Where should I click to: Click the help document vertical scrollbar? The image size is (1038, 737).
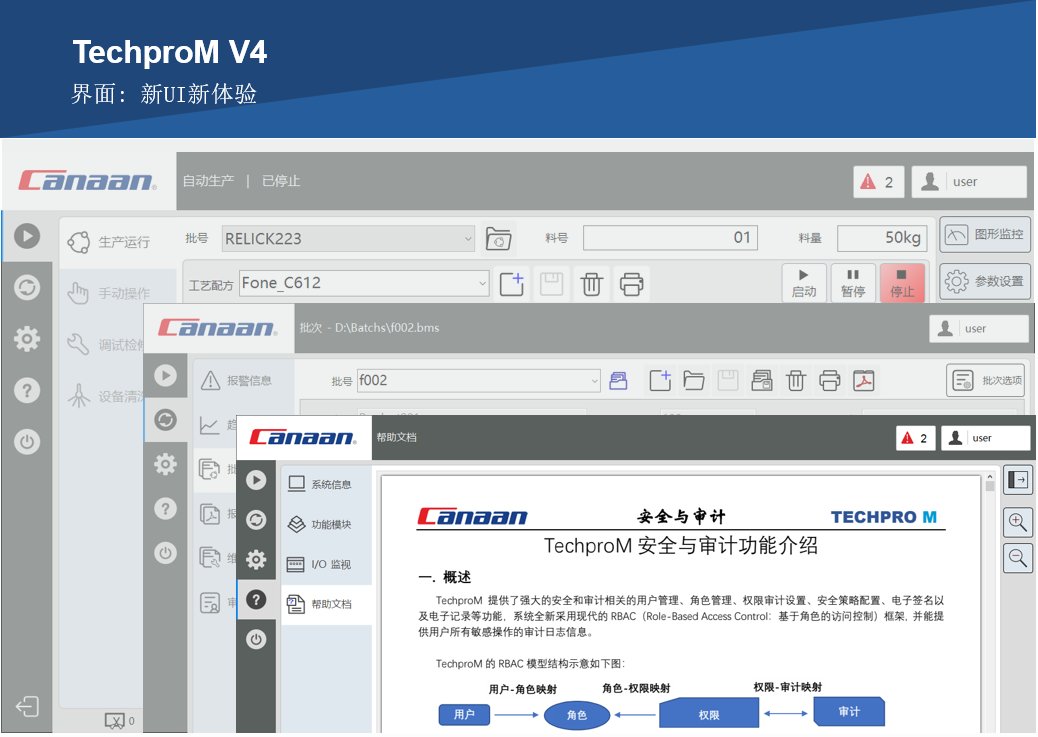pos(990,603)
